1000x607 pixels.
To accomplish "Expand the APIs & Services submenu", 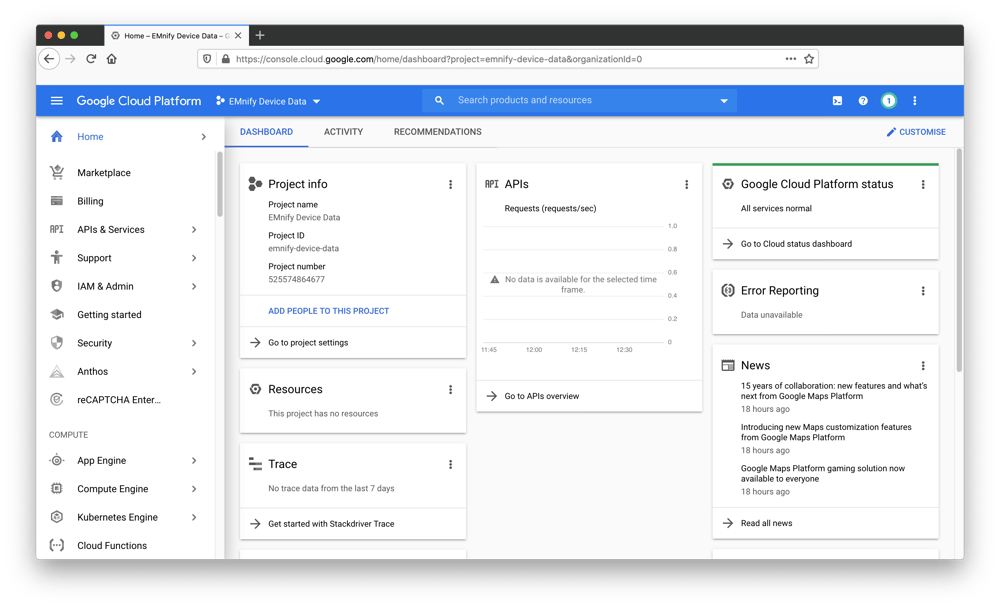I will 194,230.
